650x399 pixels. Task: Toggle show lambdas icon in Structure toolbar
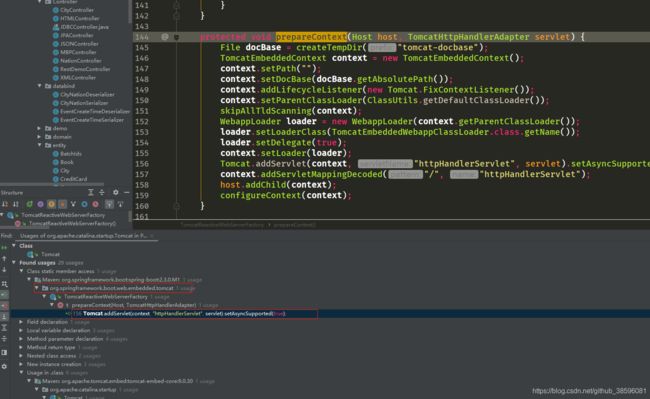click(x=73, y=204)
